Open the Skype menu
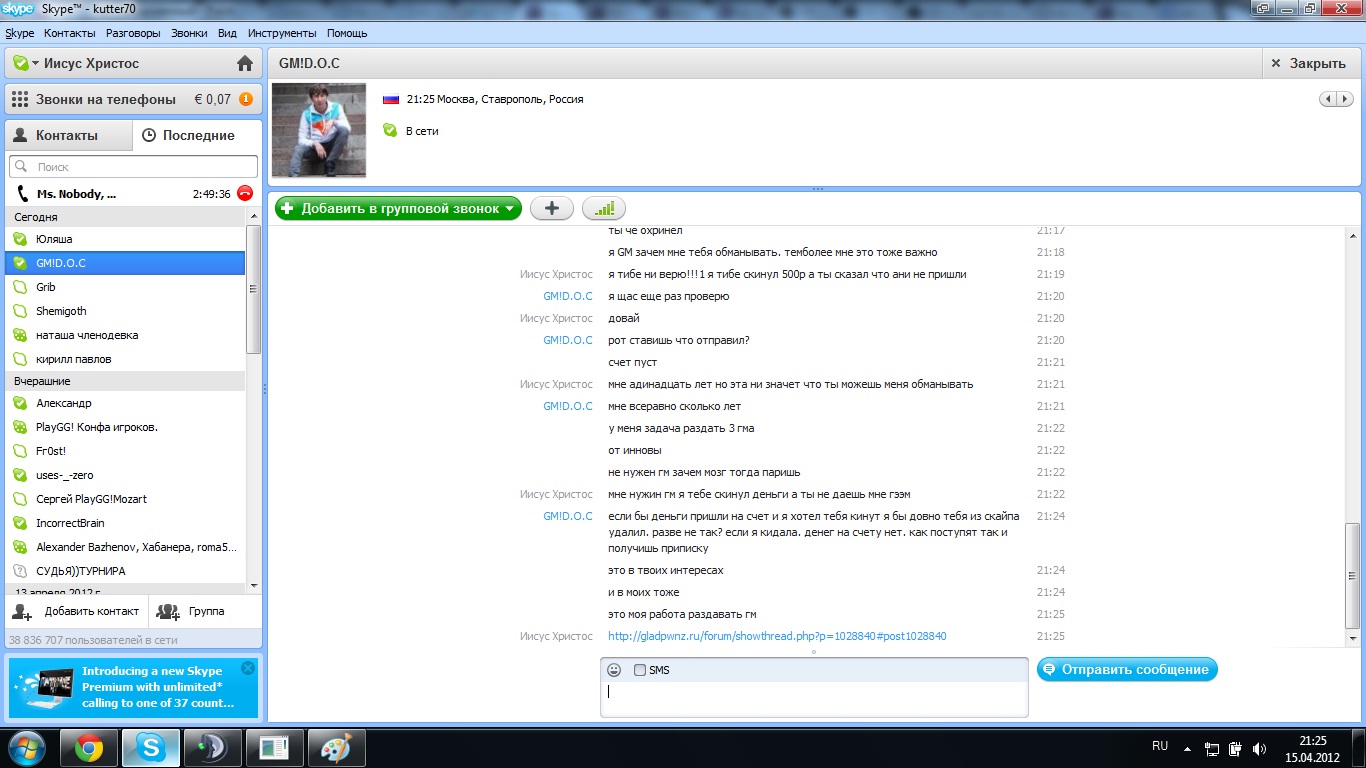Image resolution: width=1366 pixels, height=768 pixels. coord(20,33)
